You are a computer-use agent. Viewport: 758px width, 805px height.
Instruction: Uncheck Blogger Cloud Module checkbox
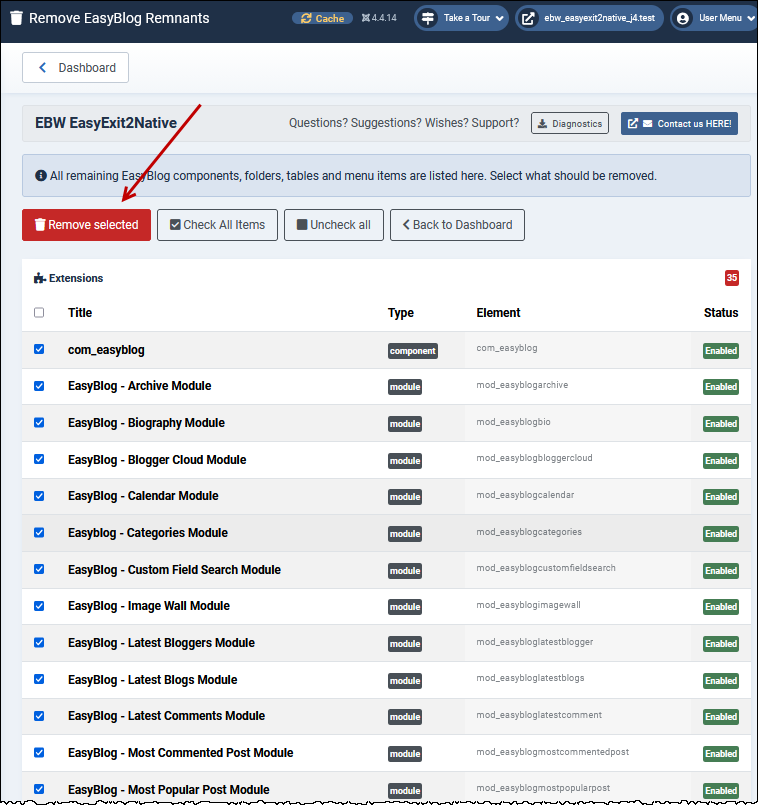pyautogui.click(x=39, y=459)
